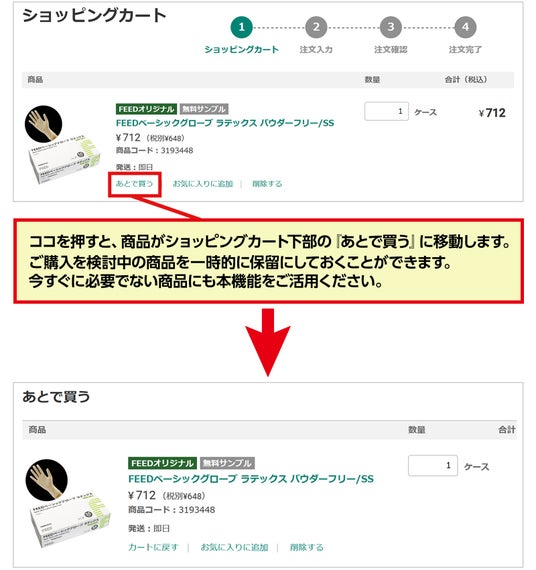Focus quantity field in shopping cart
Viewport: 536px width, 570px height.
387,111
